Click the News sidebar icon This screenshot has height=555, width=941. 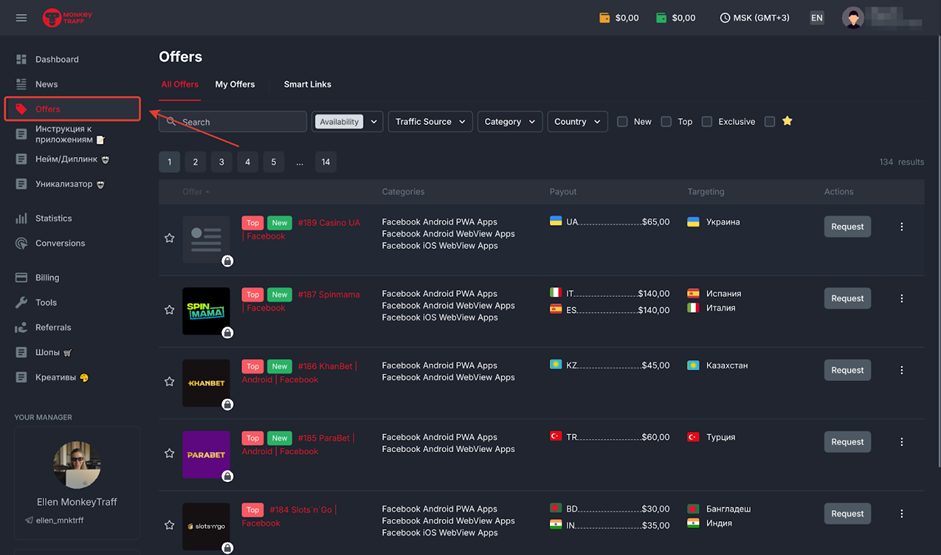[x=22, y=84]
